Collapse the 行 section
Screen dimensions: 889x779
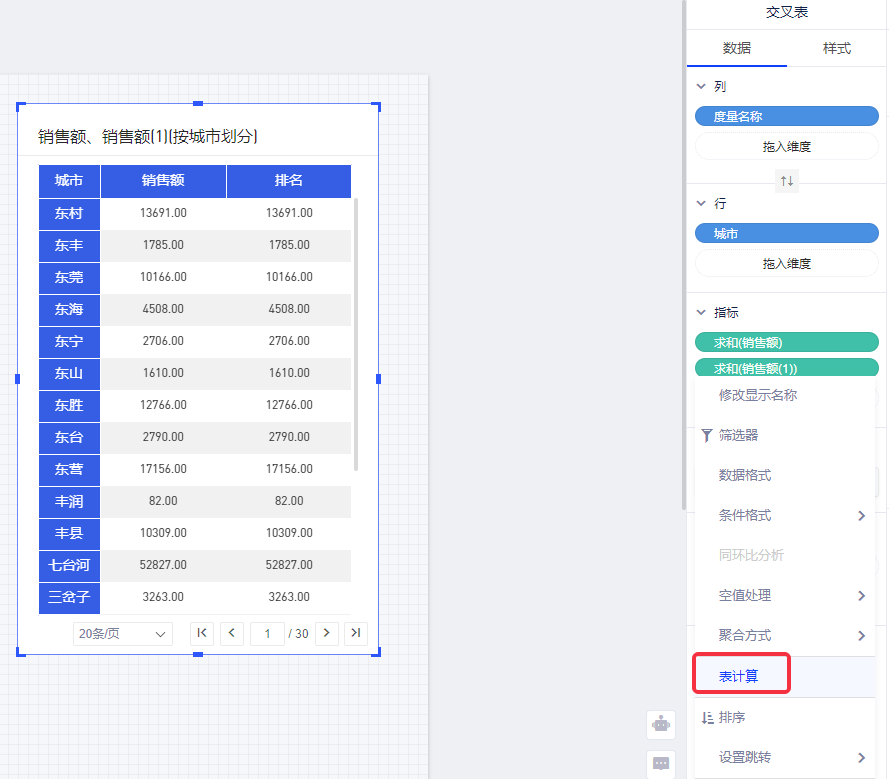pos(701,203)
